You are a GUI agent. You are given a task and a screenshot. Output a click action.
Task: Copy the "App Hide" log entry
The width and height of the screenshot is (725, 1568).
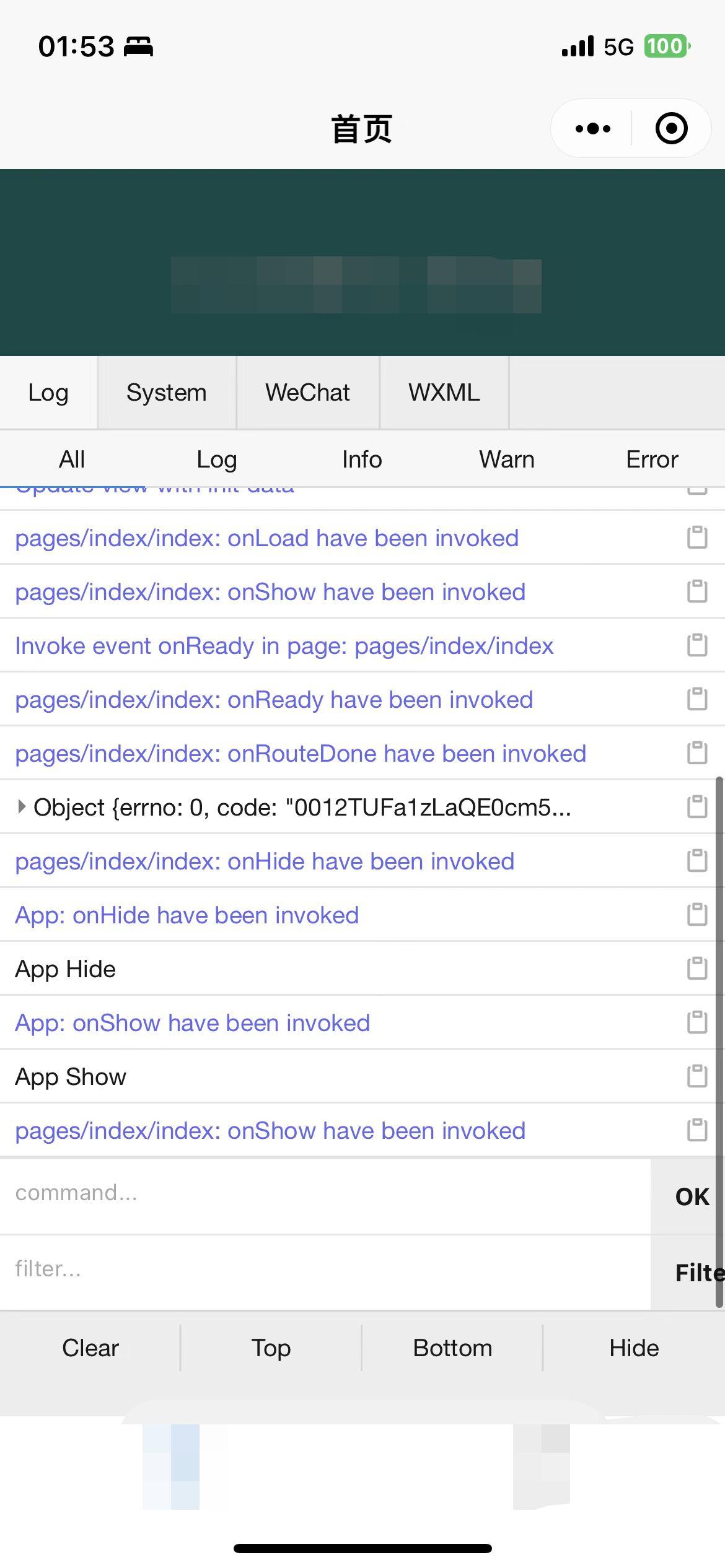pyautogui.click(x=697, y=969)
